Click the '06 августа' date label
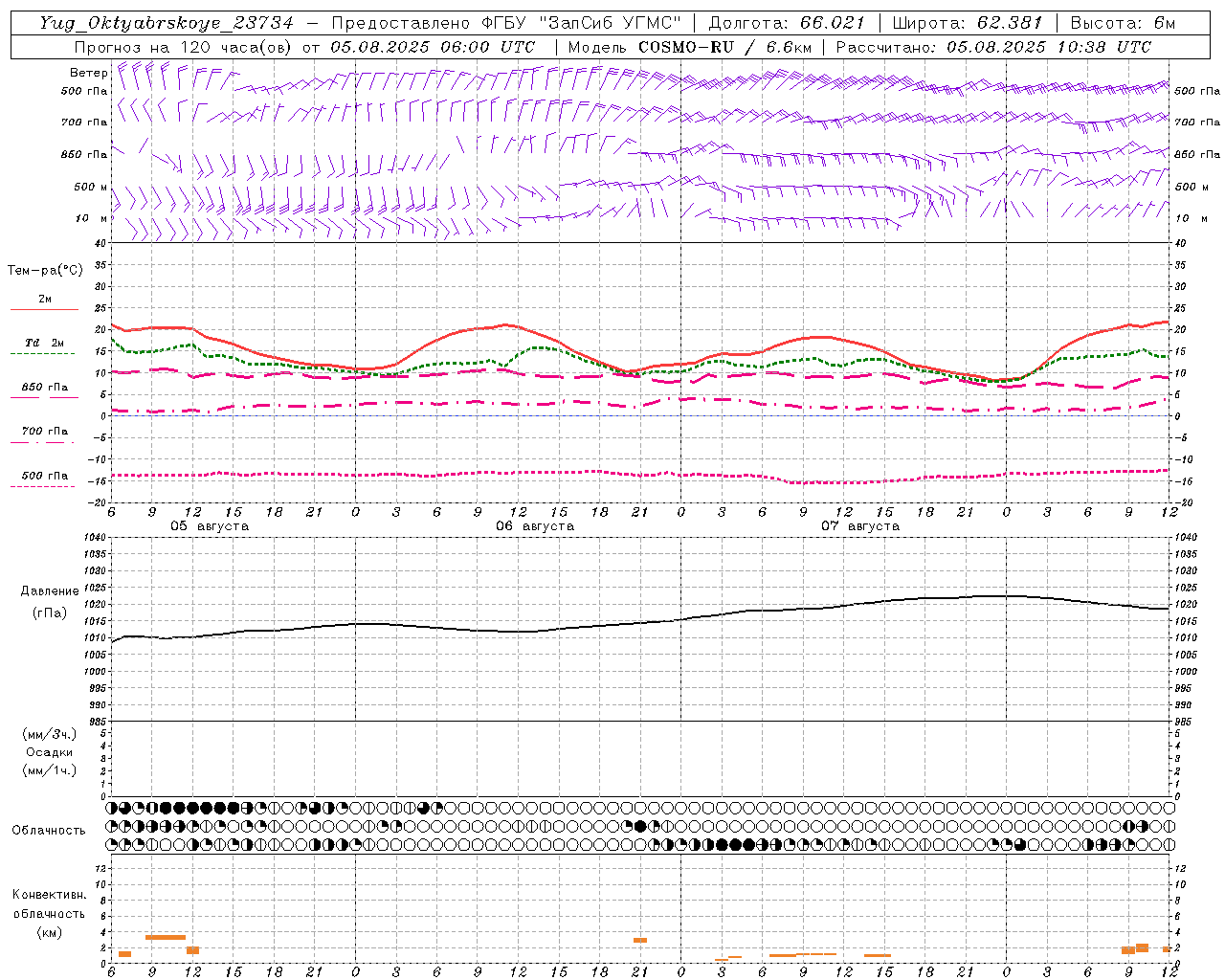Viewport: 1225px width, 980px height. pos(535,526)
